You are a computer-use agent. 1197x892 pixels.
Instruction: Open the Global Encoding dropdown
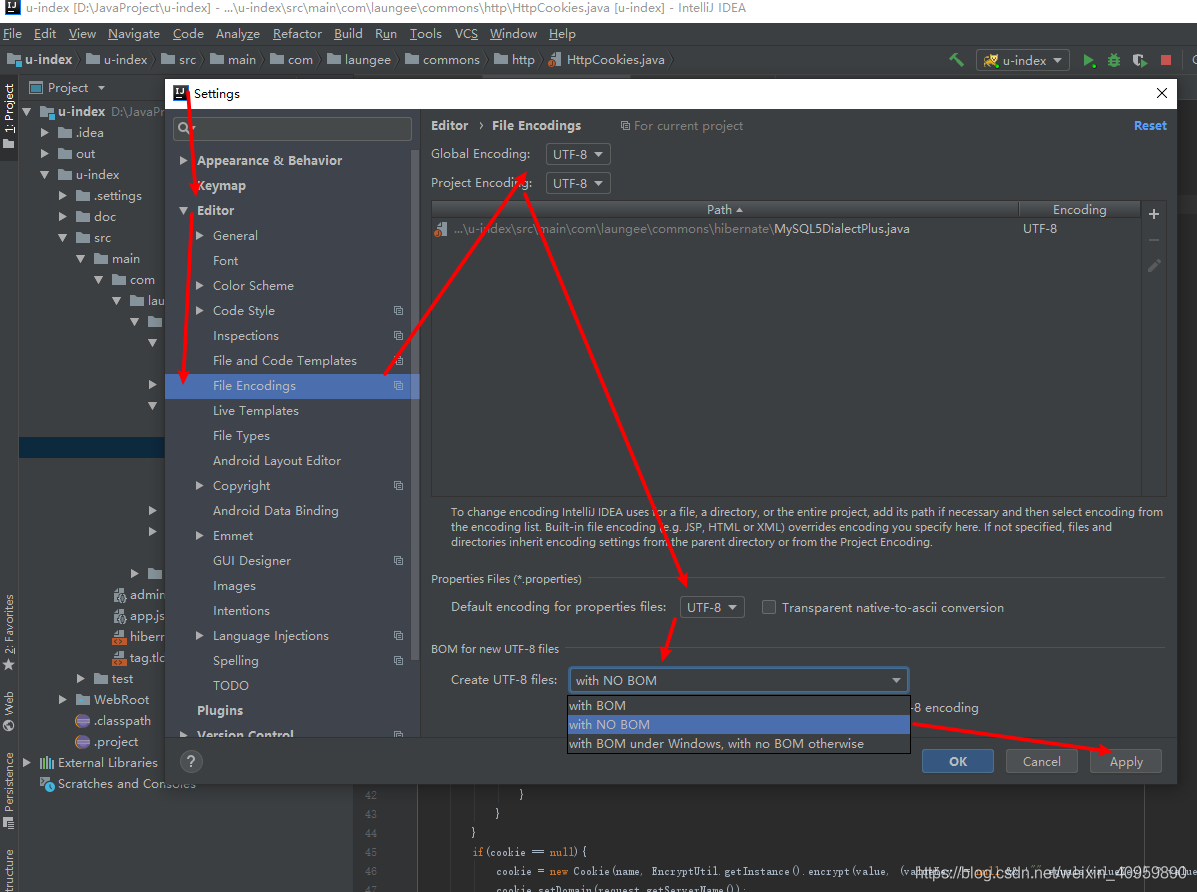pyautogui.click(x=578, y=154)
